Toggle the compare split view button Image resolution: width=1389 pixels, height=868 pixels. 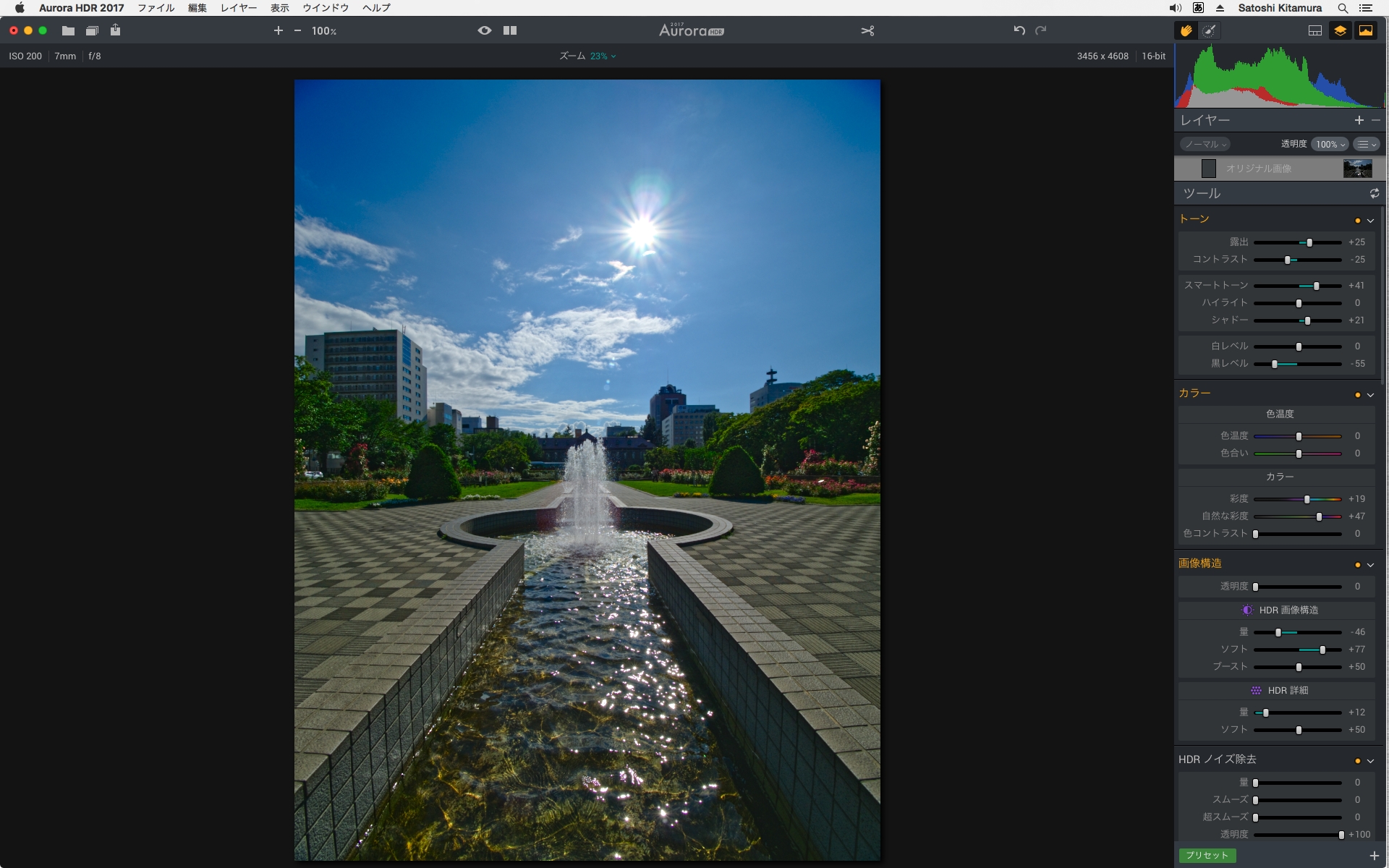click(510, 30)
